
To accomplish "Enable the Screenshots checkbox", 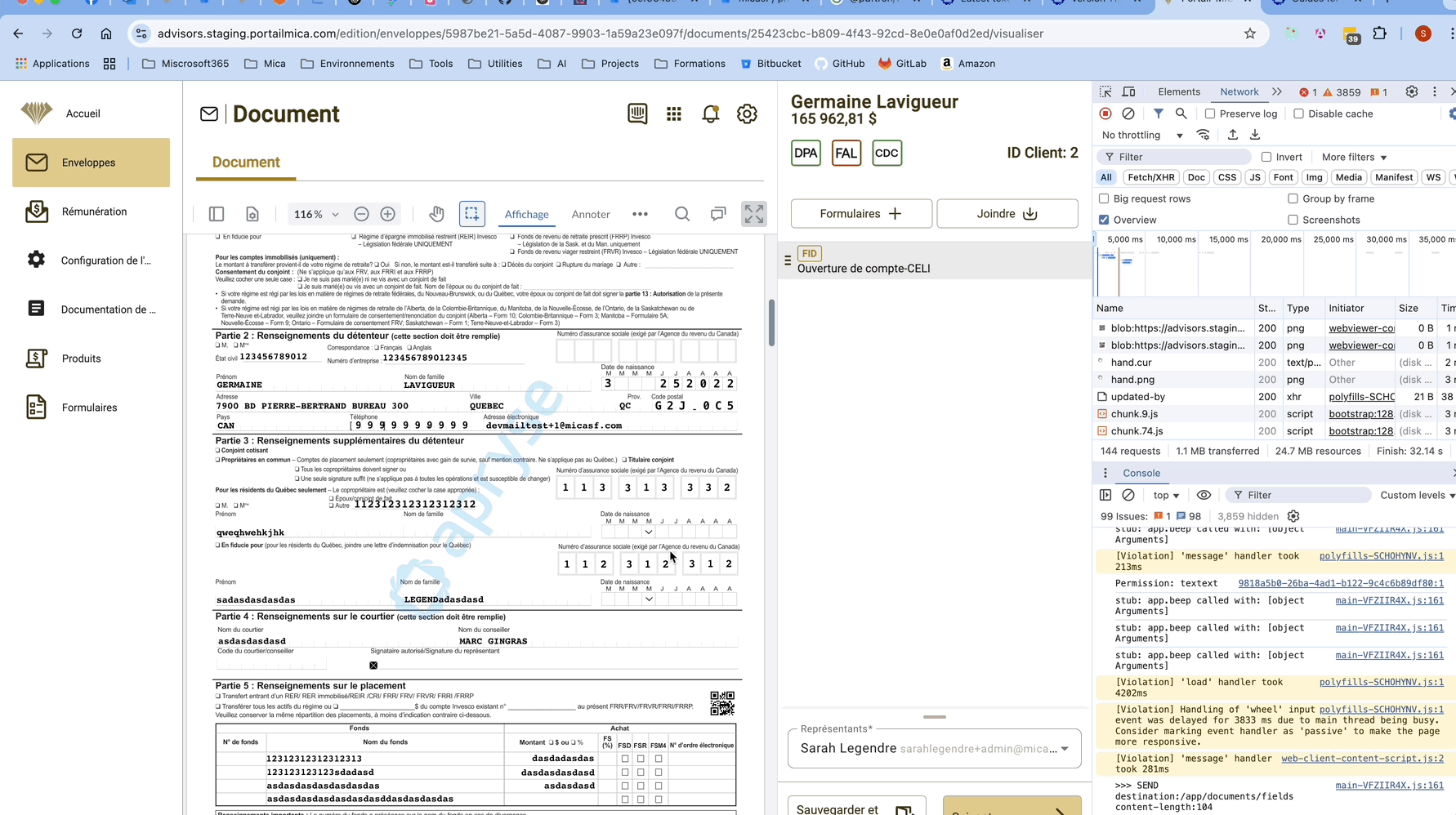I will (1293, 220).
